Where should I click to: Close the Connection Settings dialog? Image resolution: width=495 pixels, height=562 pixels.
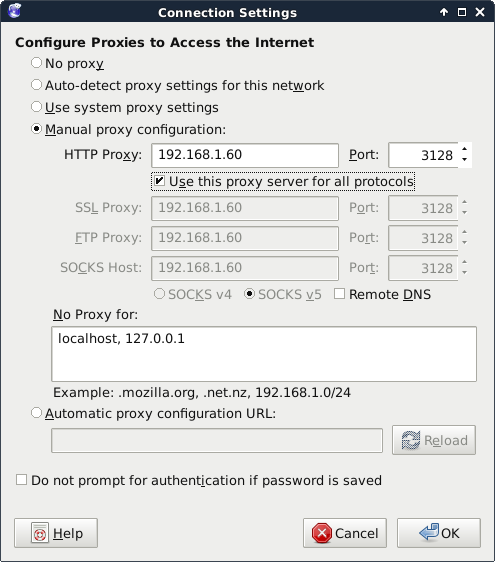(480, 12)
